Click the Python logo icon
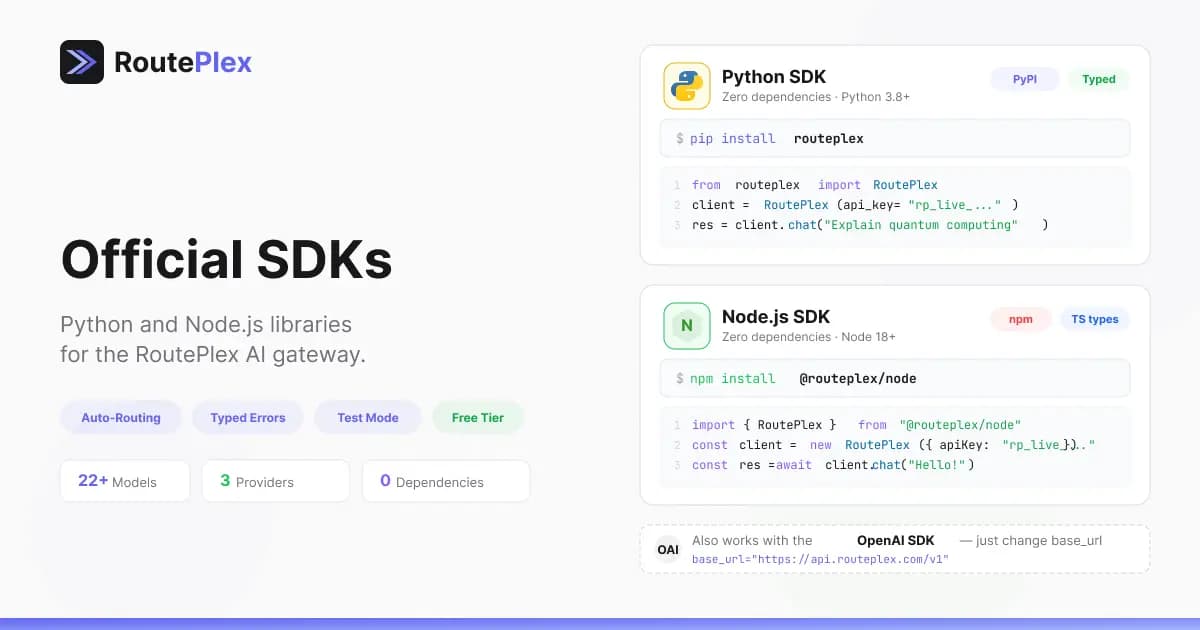The height and width of the screenshot is (630, 1200). (x=686, y=86)
